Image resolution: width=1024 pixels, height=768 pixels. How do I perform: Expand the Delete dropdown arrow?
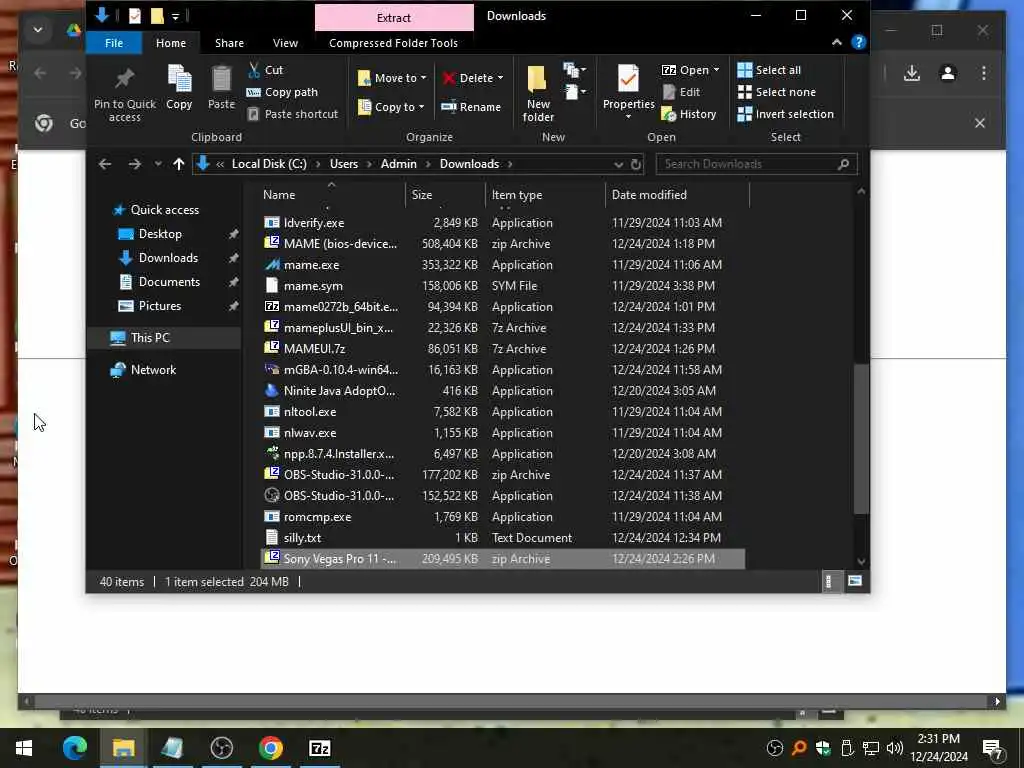click(x=501, y=78)
